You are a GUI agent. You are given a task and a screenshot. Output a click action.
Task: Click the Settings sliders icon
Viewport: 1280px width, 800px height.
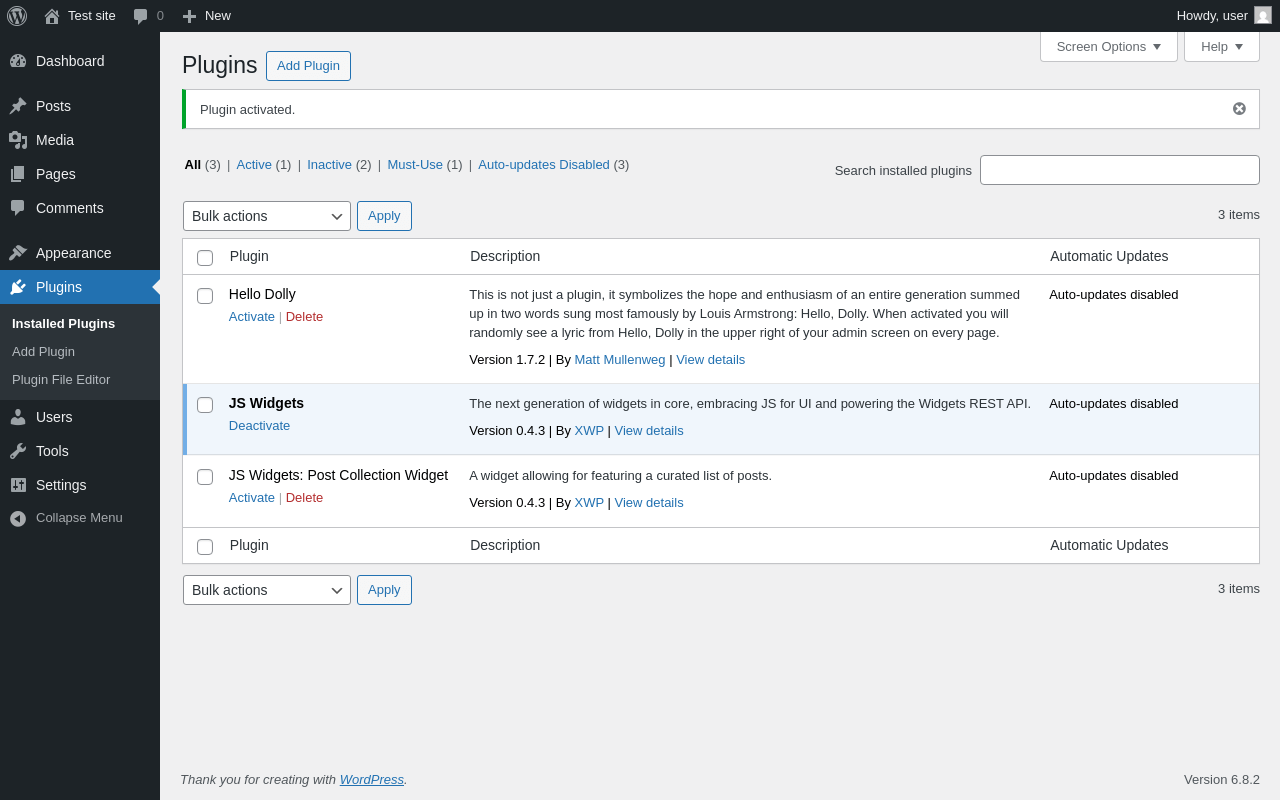(x=18, y=485)
